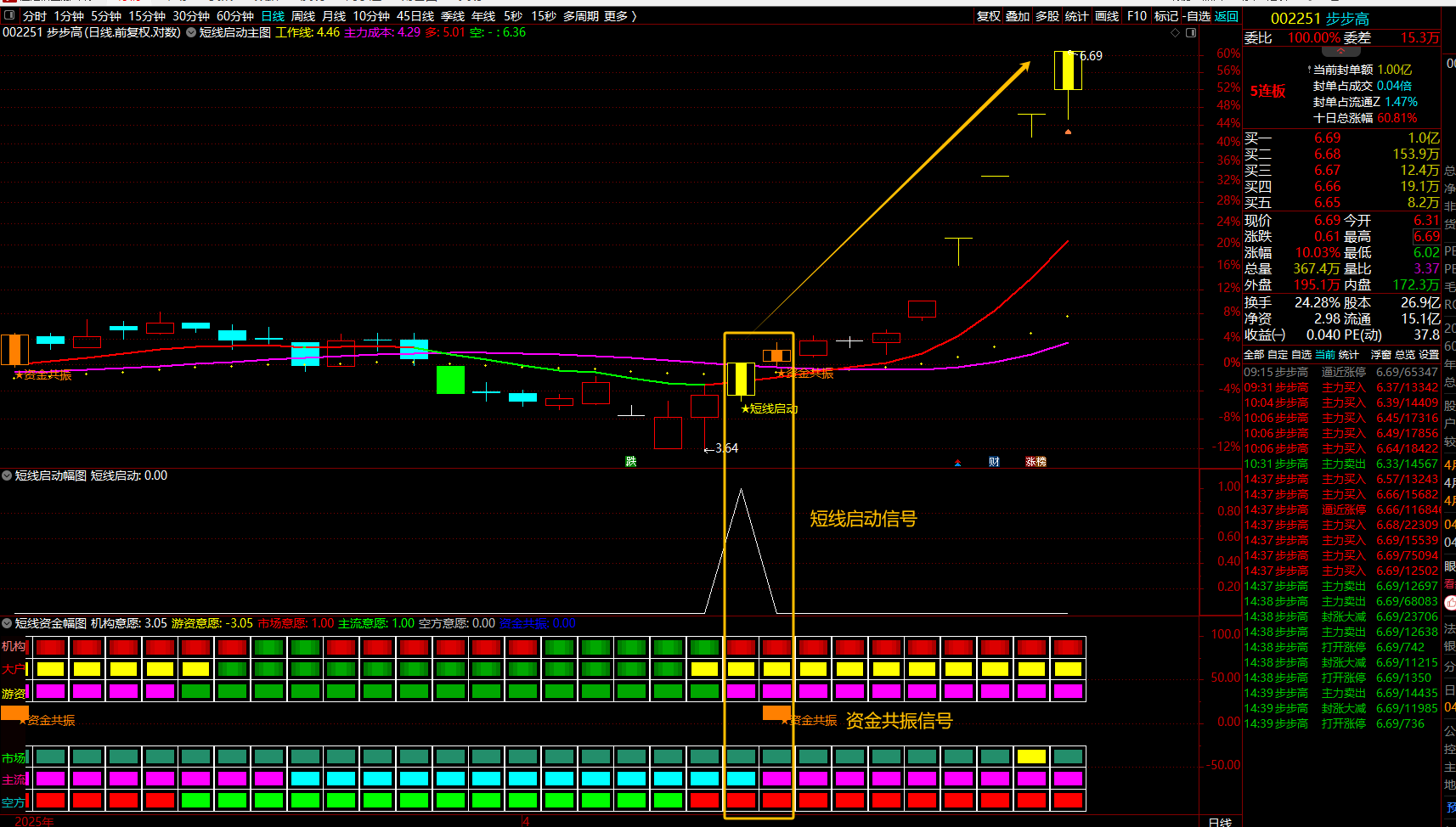
Task: Select the 1分钟 period
Action: tap(69, 16)
